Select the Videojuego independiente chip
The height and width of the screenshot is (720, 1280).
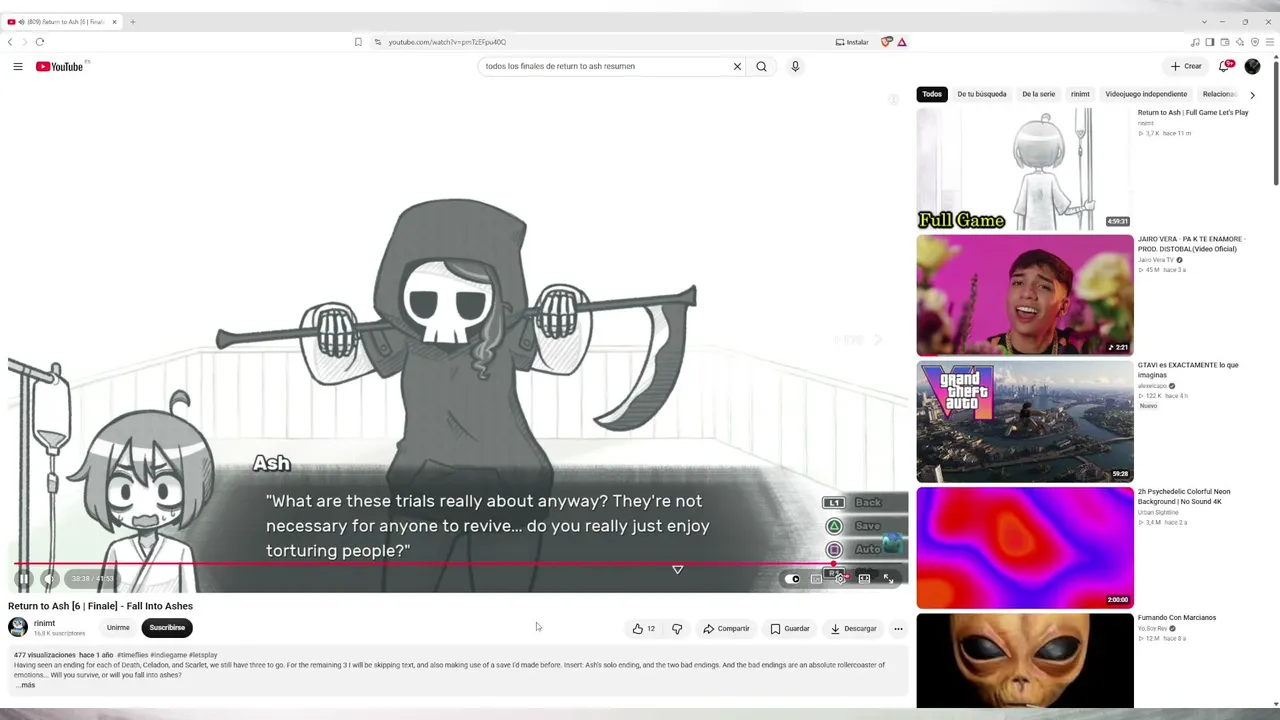coord(1146,94)
